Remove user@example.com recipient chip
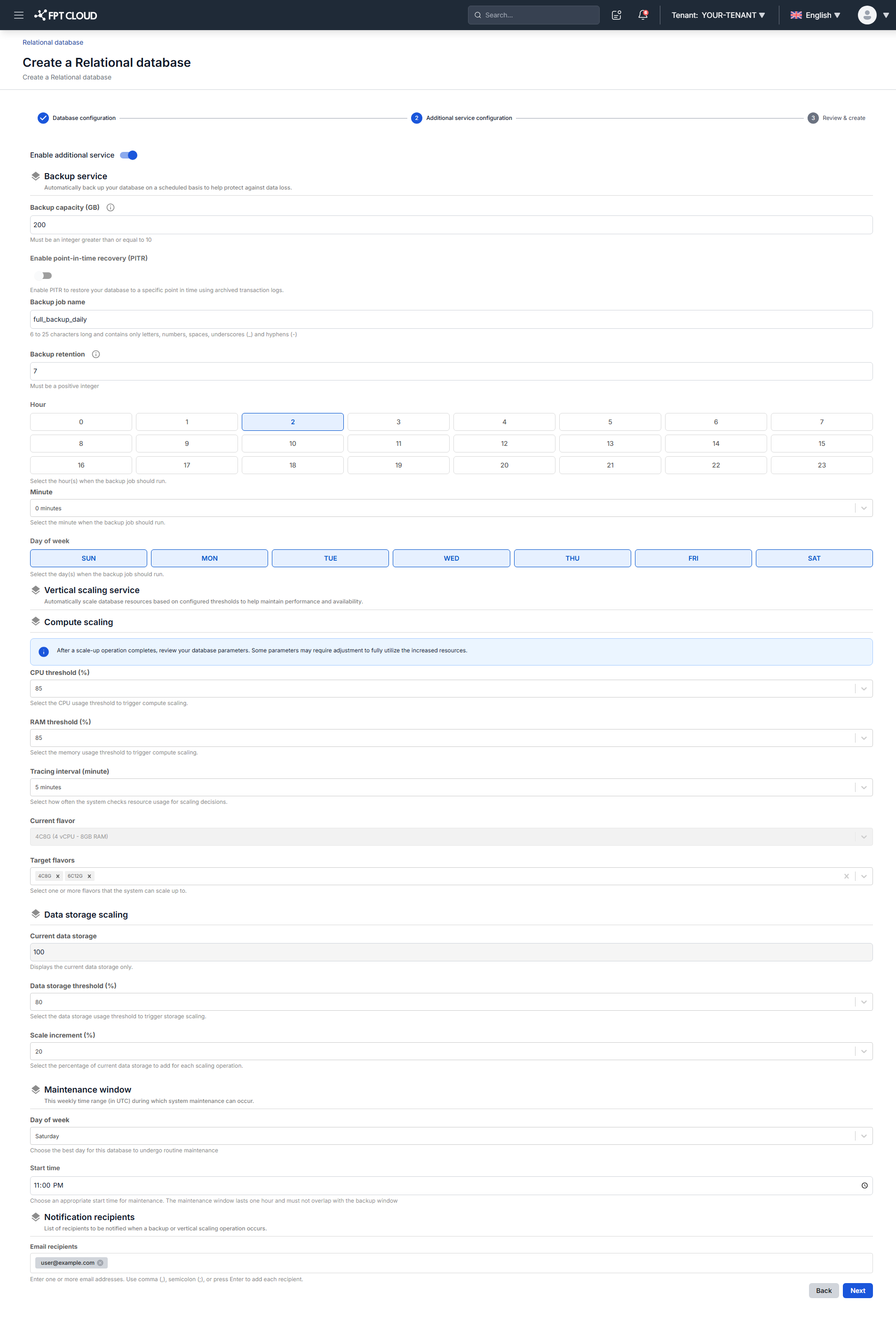Viewport: 896px width, 1332px height. point(101,1263)
